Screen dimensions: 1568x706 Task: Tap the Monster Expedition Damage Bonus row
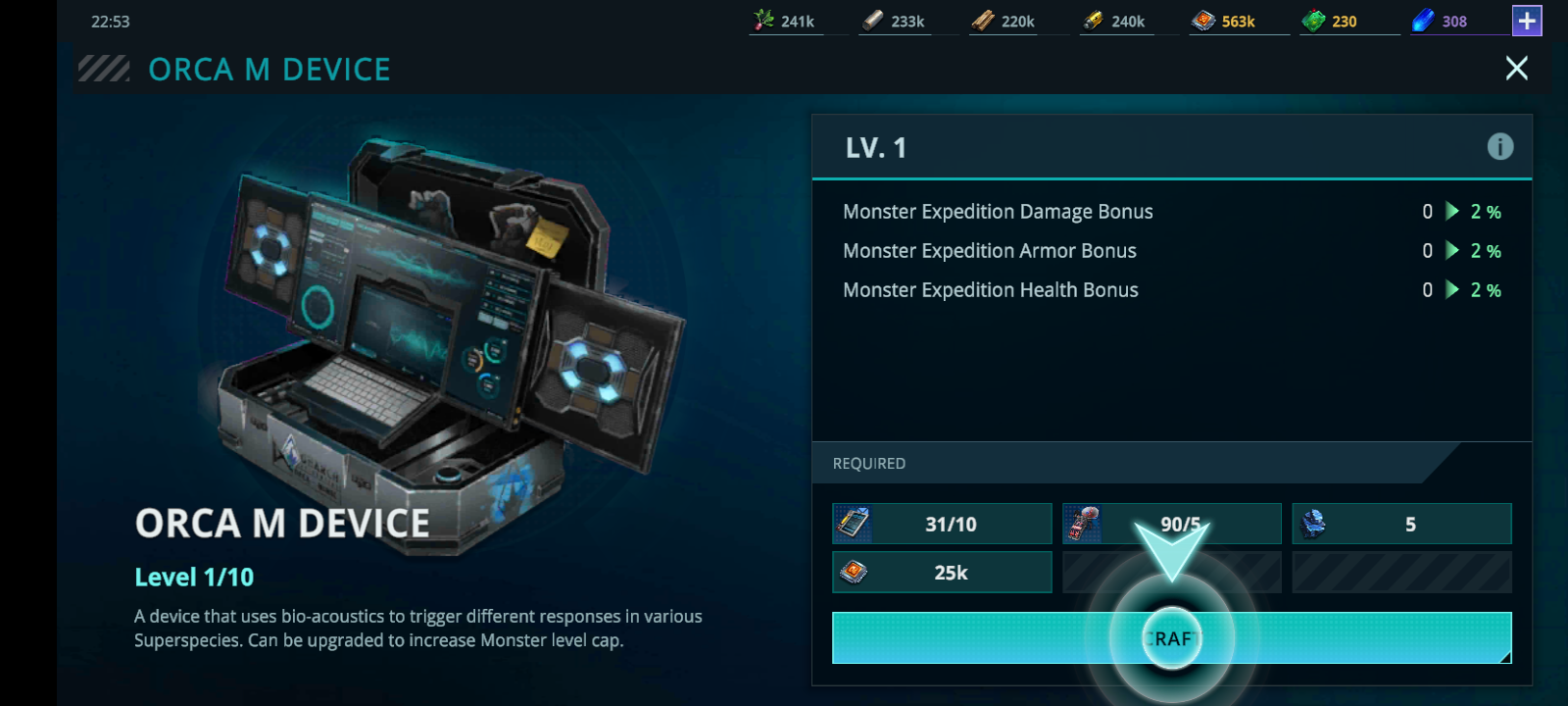1172,212
